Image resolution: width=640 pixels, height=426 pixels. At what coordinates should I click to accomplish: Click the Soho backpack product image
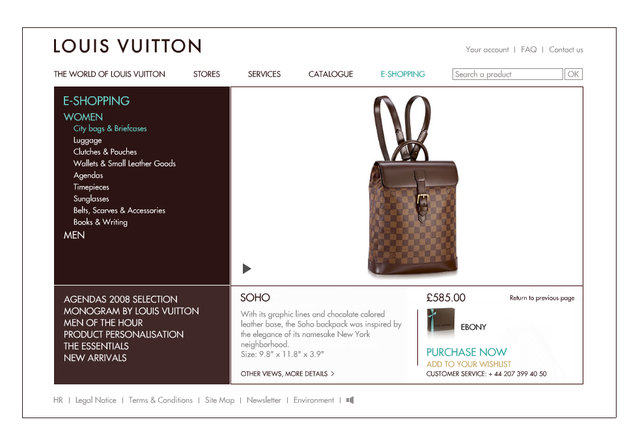tap(413, 186)
